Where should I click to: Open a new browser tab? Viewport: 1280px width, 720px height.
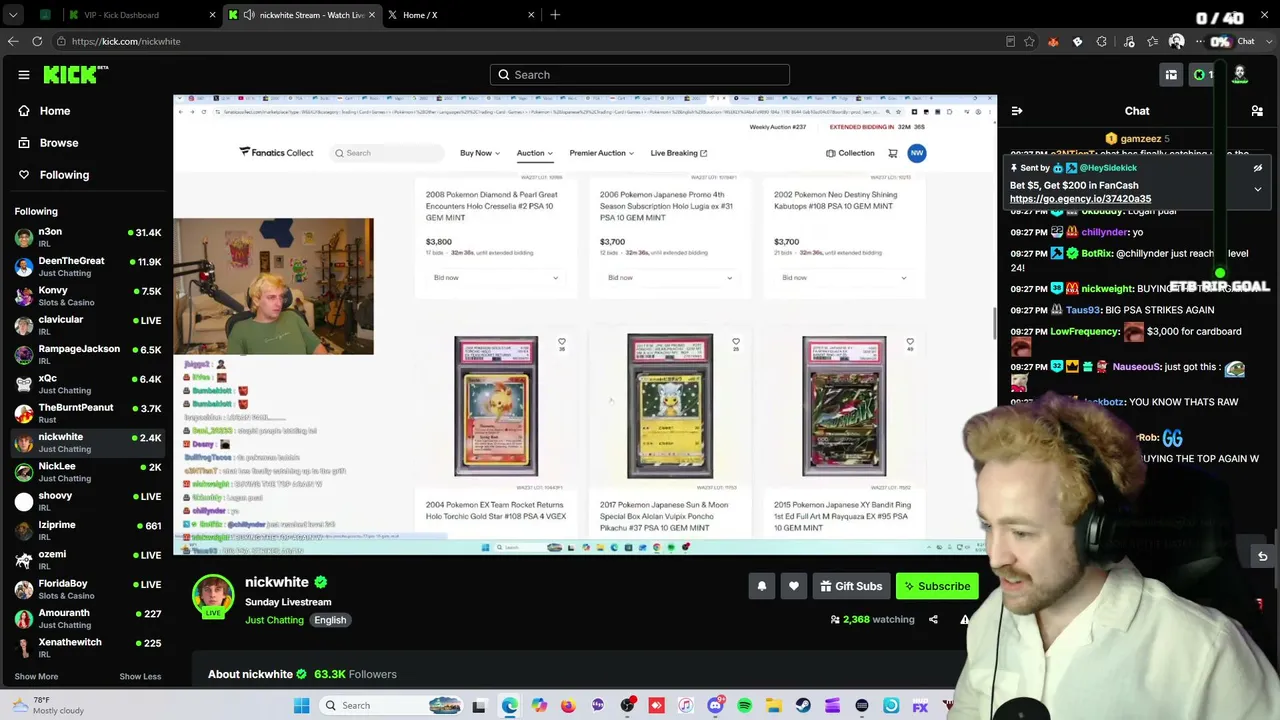[x=555, y=15]
